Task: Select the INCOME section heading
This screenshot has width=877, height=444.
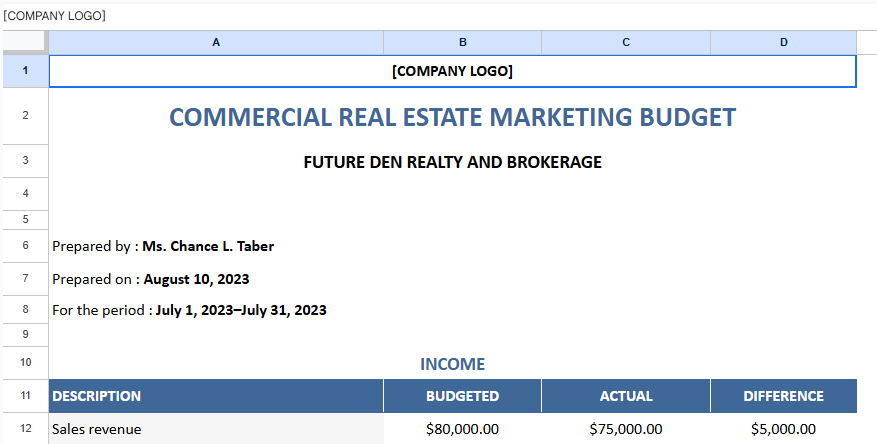Action: [x=452, y=364]
